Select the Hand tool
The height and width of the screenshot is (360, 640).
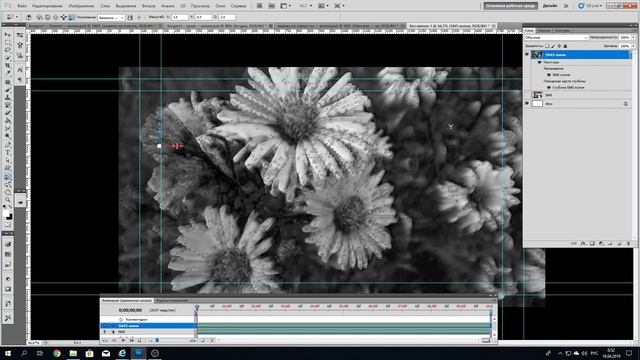[8, 191]
